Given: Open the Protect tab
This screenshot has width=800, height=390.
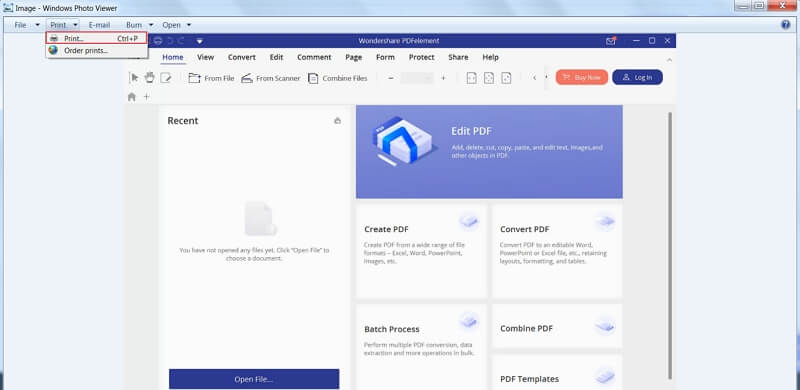Looking at the screenshot, I should tap(421, 57).
